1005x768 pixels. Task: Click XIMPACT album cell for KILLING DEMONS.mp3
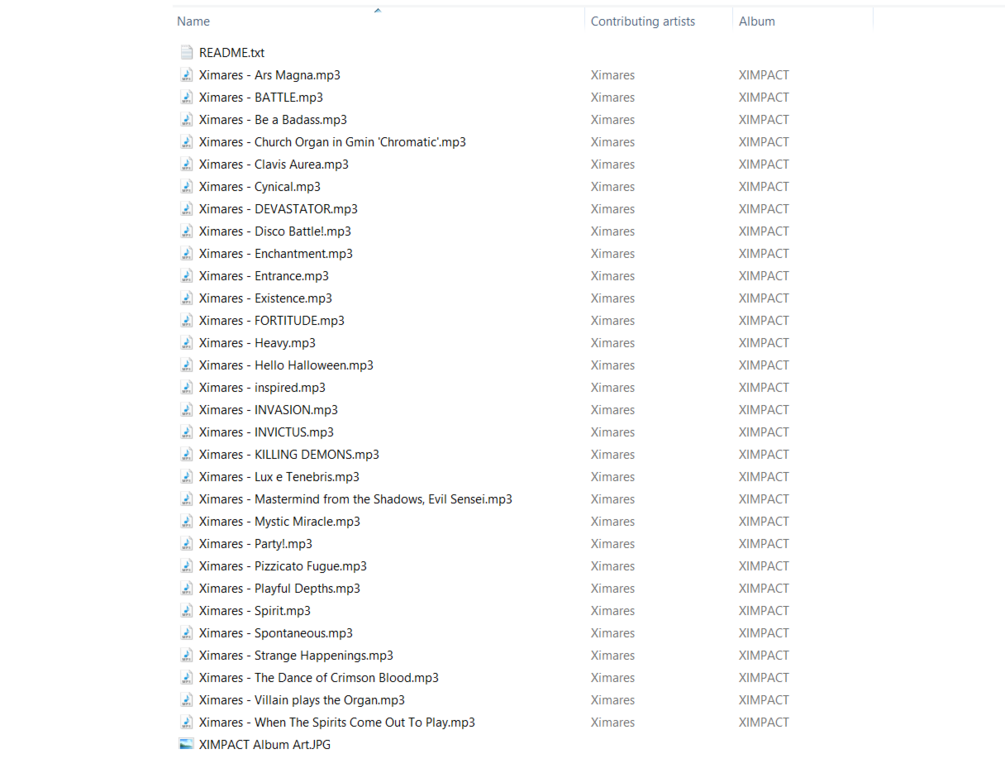click(x=764, y=455)
